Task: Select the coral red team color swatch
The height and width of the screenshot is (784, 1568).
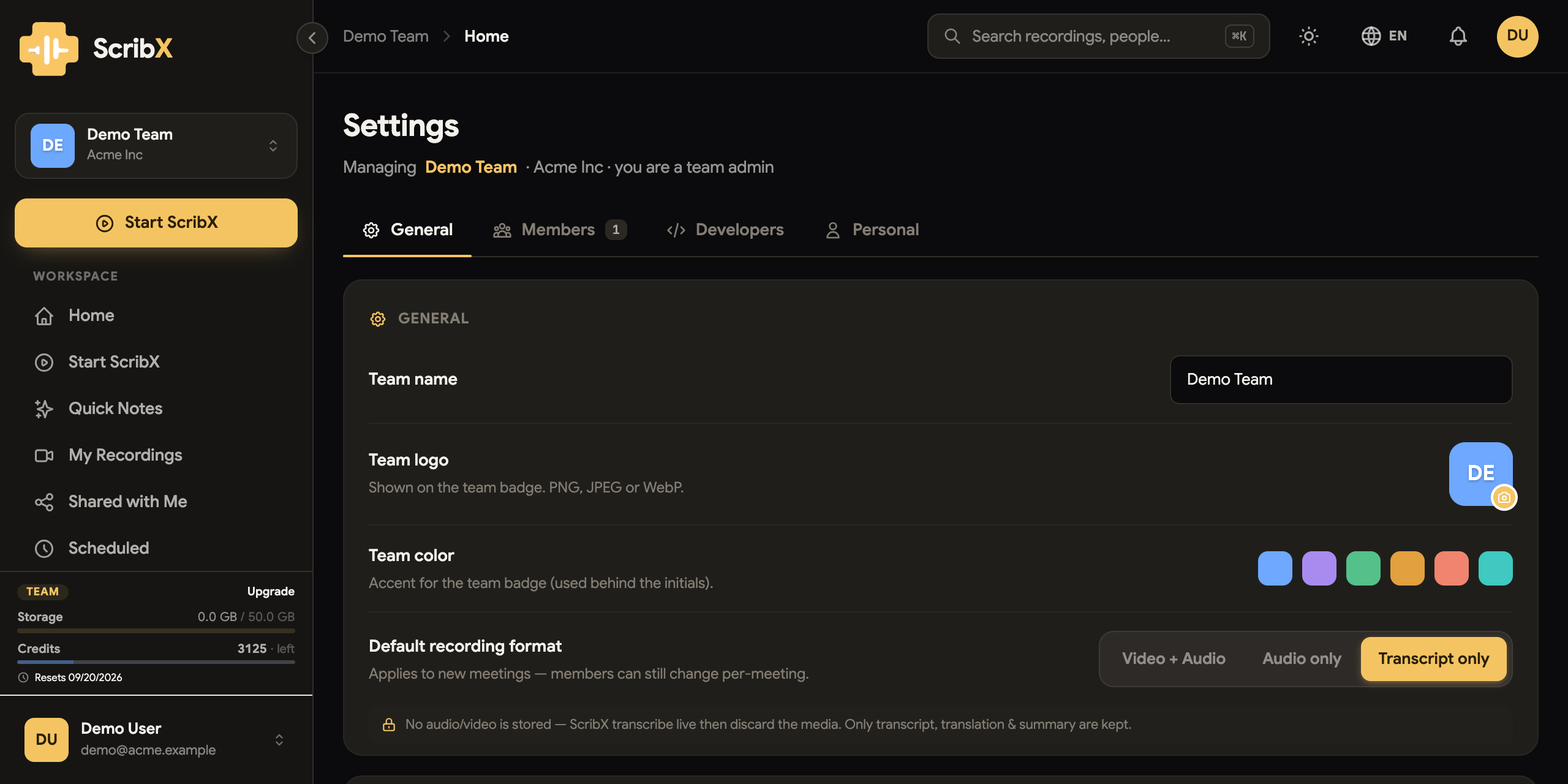Action: (x=1452, y=568)
